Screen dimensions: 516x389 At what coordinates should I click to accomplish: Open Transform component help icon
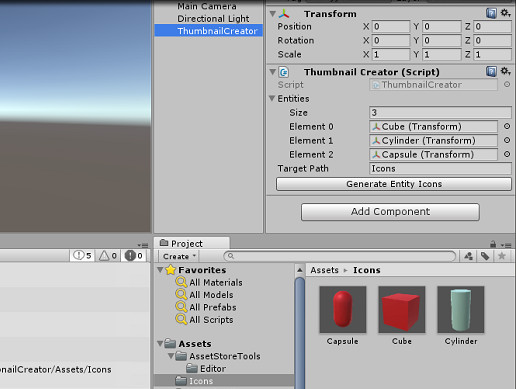tap(491, 13)
